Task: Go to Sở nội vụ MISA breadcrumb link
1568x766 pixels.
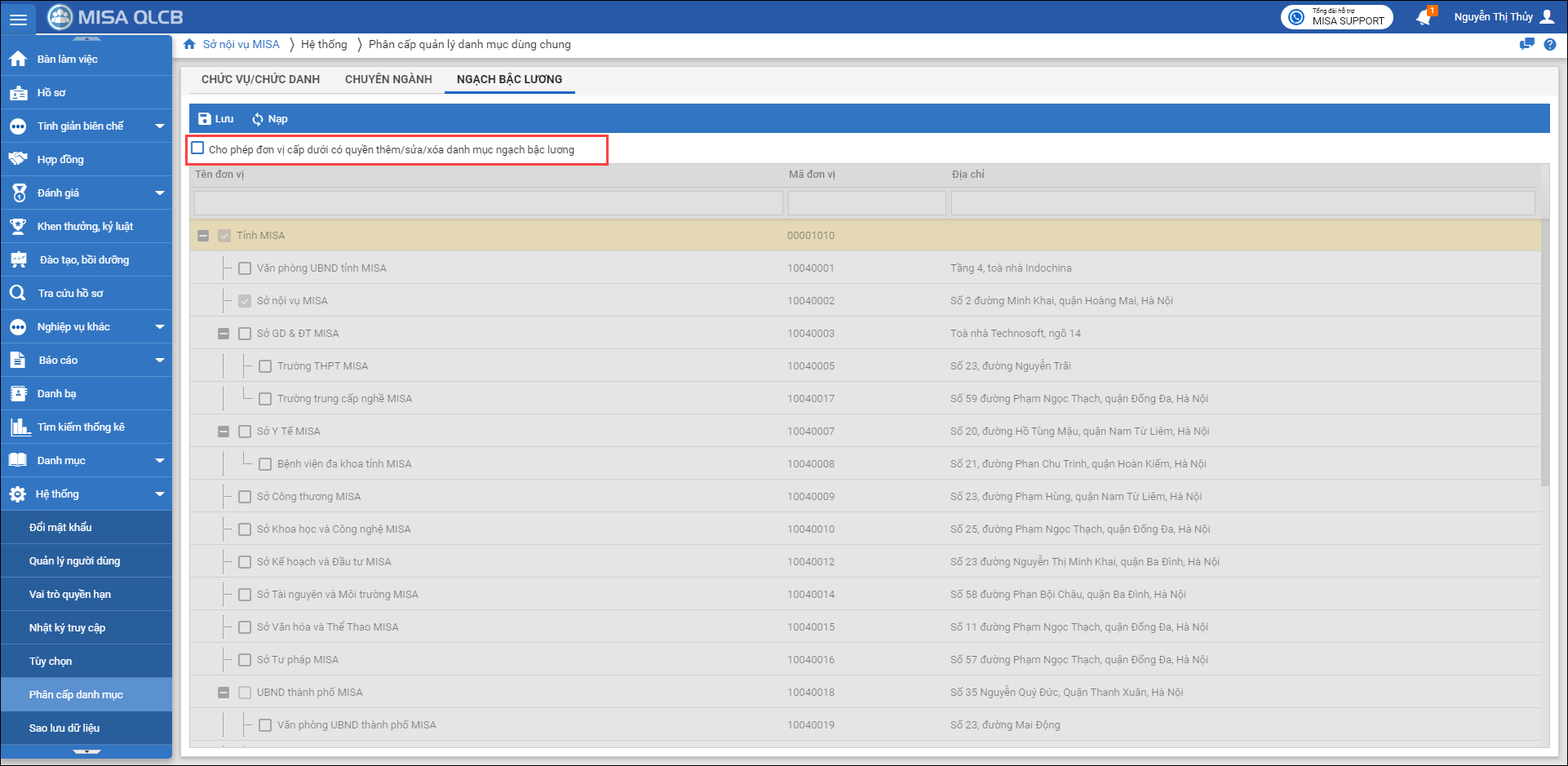Action: click(241, 45)
